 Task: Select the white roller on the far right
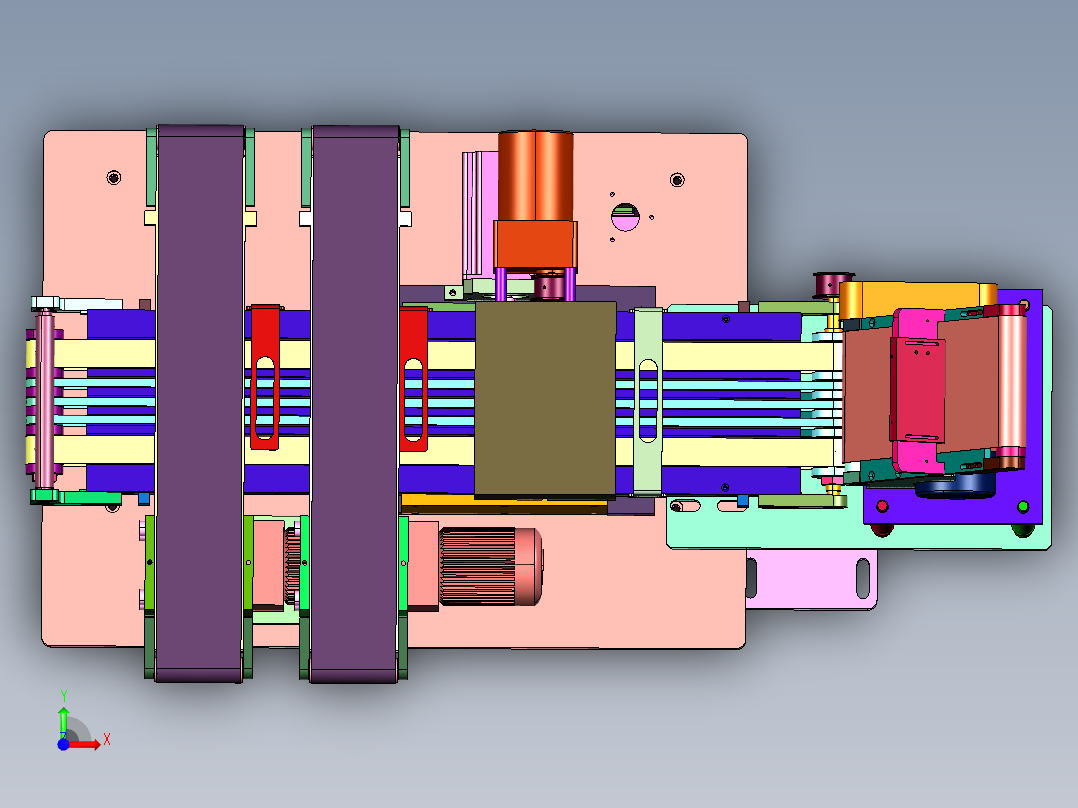point(1012,382)
